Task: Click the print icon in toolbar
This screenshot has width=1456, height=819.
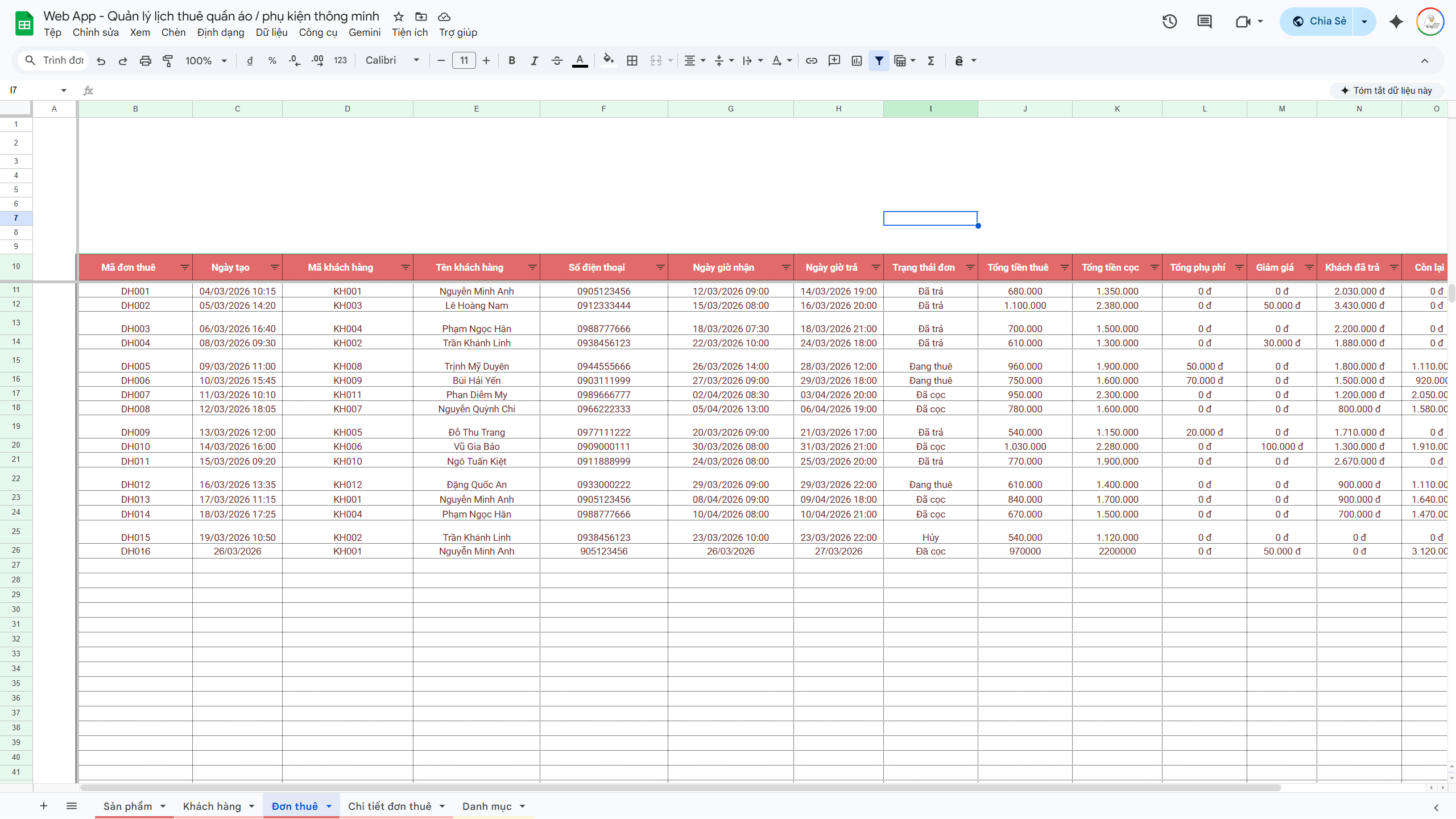Action: point(146,60)
